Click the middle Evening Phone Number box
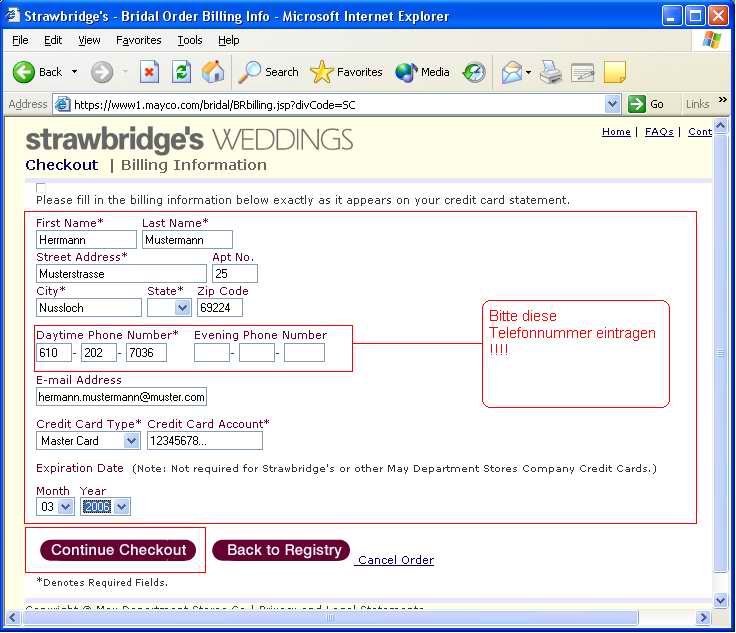The width and height of the screenshot is (736, 633). click(257, 353)
